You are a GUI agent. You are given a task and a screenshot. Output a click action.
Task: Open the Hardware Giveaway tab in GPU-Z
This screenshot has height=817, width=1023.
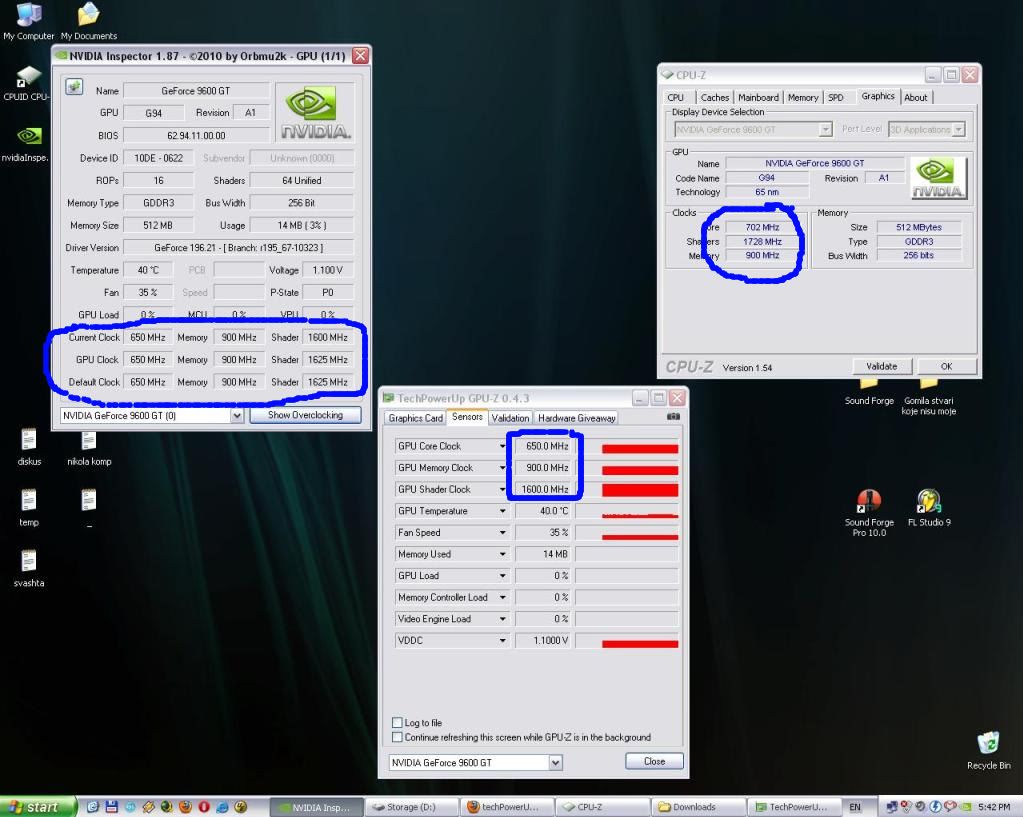(577, 418)
